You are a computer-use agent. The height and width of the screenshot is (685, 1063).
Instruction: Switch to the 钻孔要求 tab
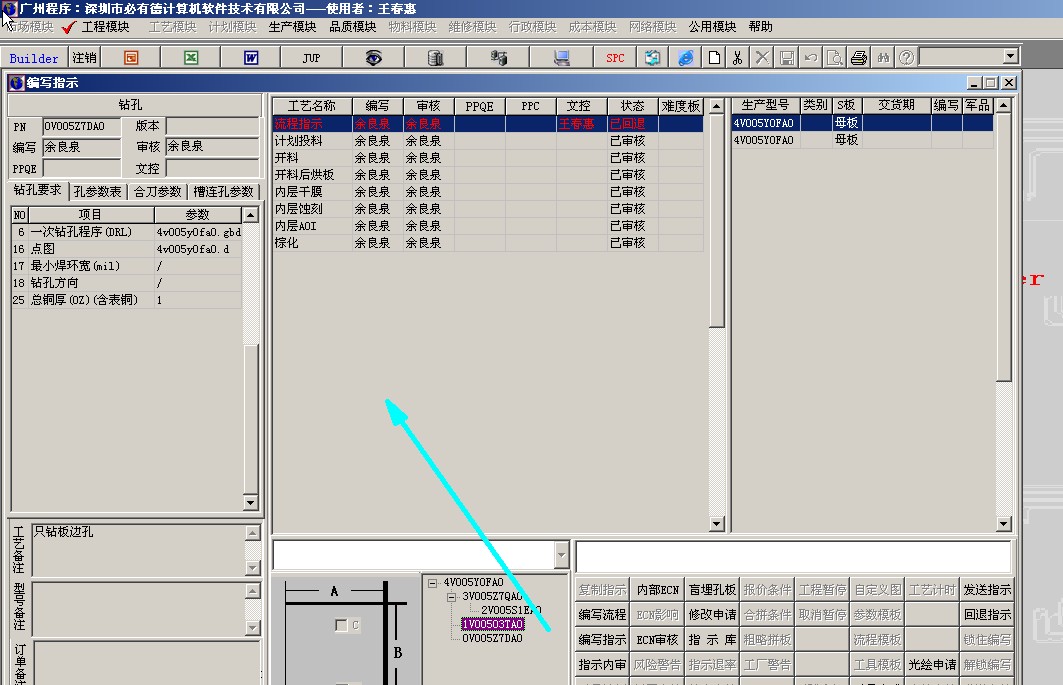tap(37, 190)
